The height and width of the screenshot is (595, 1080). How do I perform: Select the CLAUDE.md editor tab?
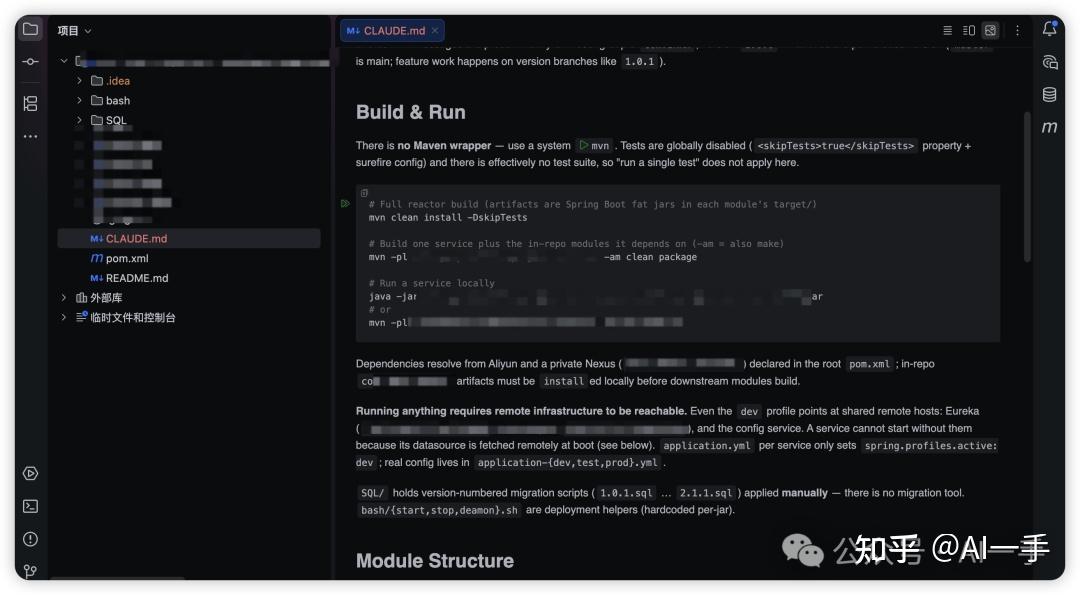coord(392,31)
